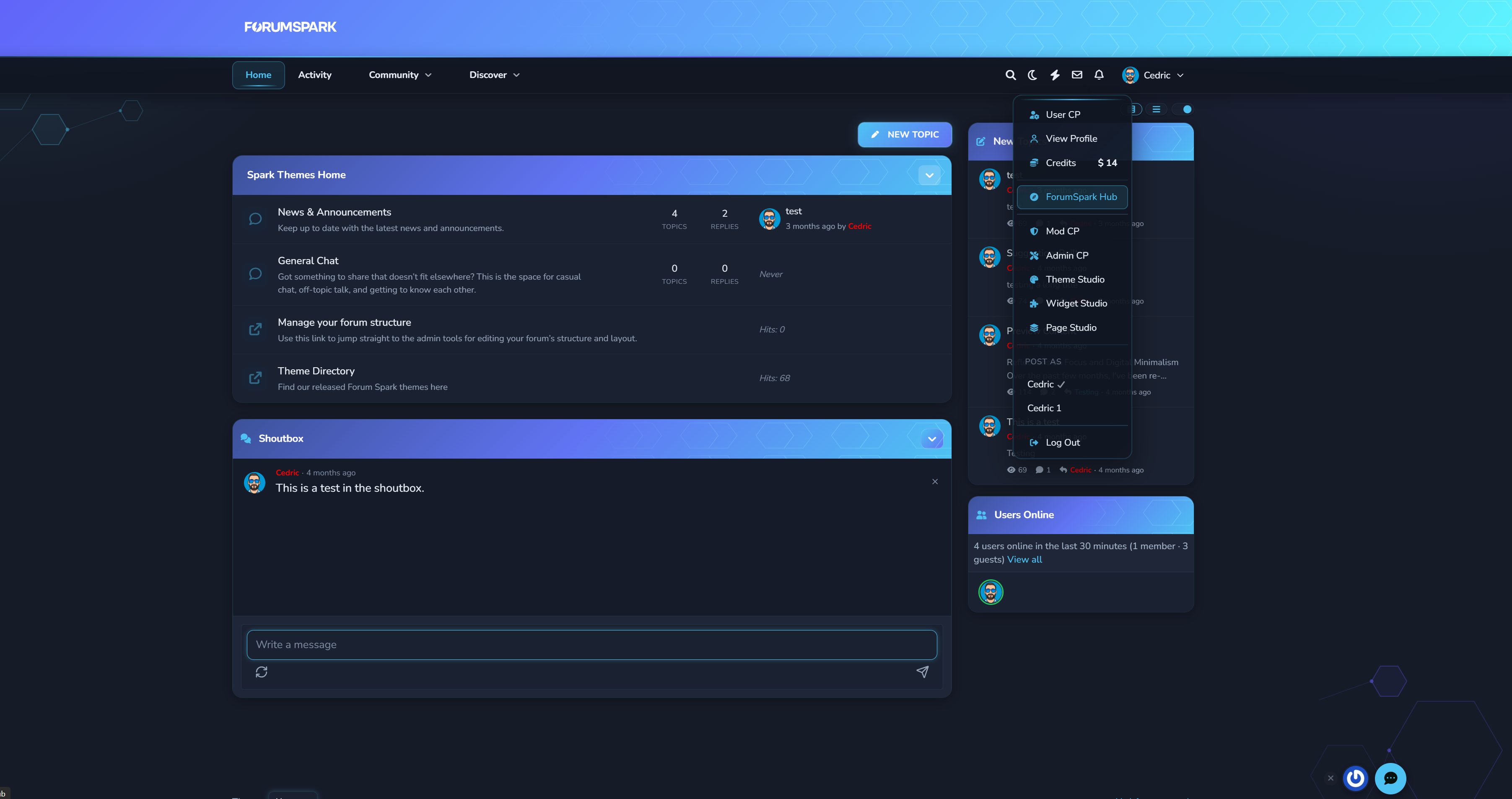Open private messages envelope icon
The image size is (1512, 799).
pos(1076,75)
